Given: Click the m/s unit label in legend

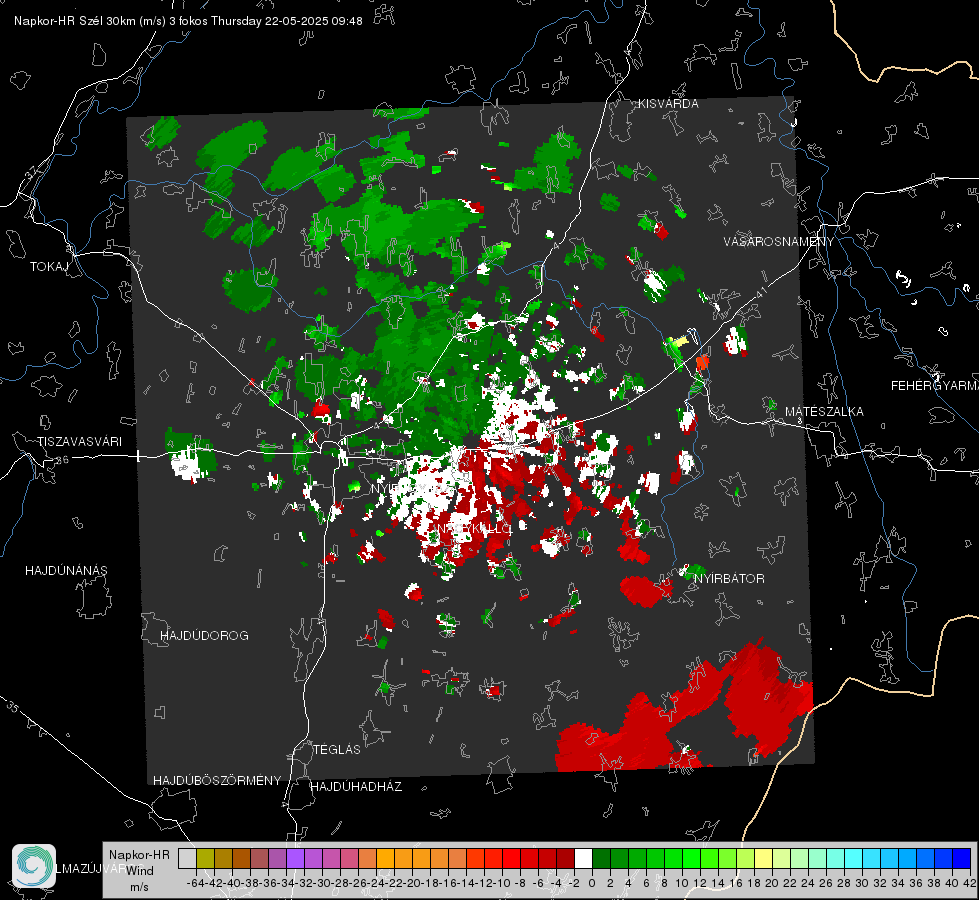Looking at the screenshot, I should pyautogui.click(x=139, y=886).
